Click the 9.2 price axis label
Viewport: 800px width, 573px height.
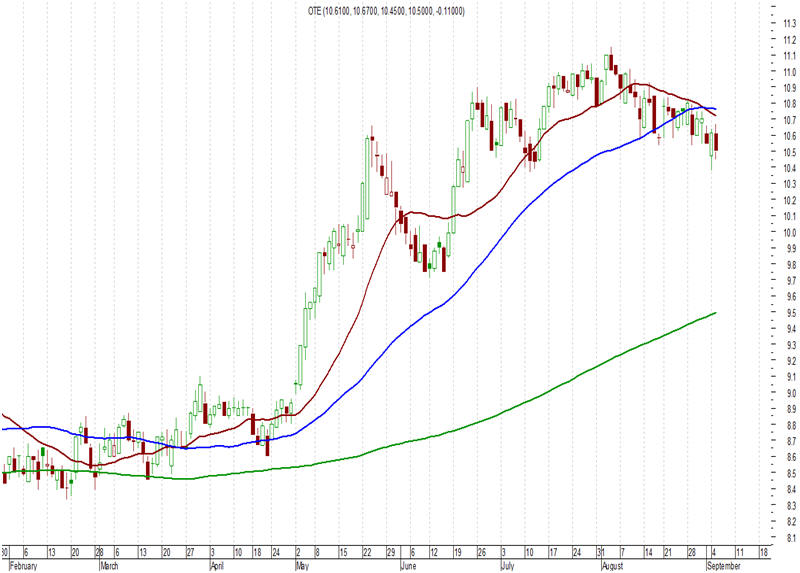click(791, 361)
